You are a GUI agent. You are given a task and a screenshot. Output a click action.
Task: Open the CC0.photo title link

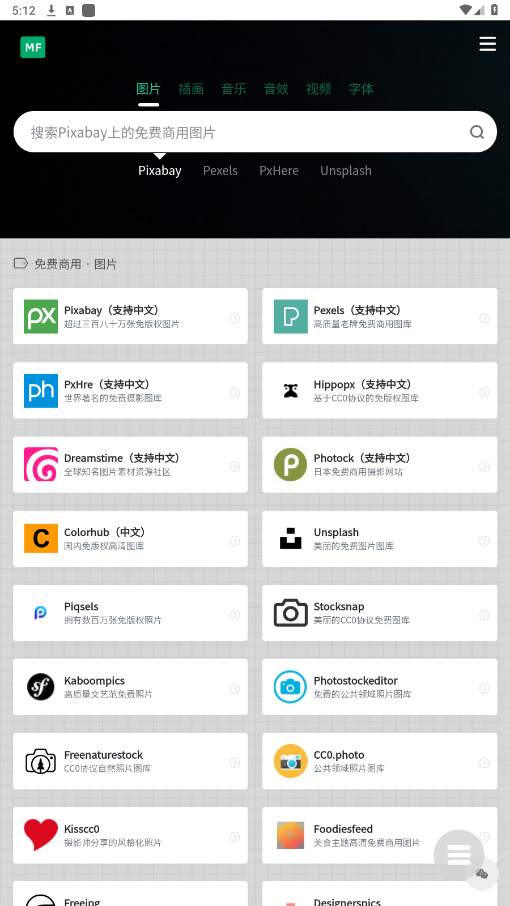pyautogui.click(x=339, y=755)
